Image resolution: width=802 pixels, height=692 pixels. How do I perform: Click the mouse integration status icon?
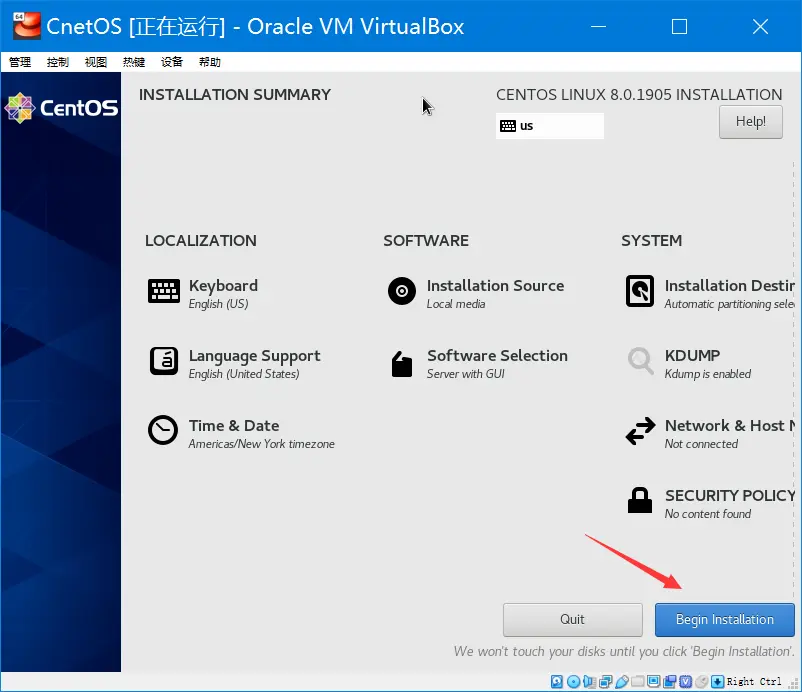[x=701, y=682]
